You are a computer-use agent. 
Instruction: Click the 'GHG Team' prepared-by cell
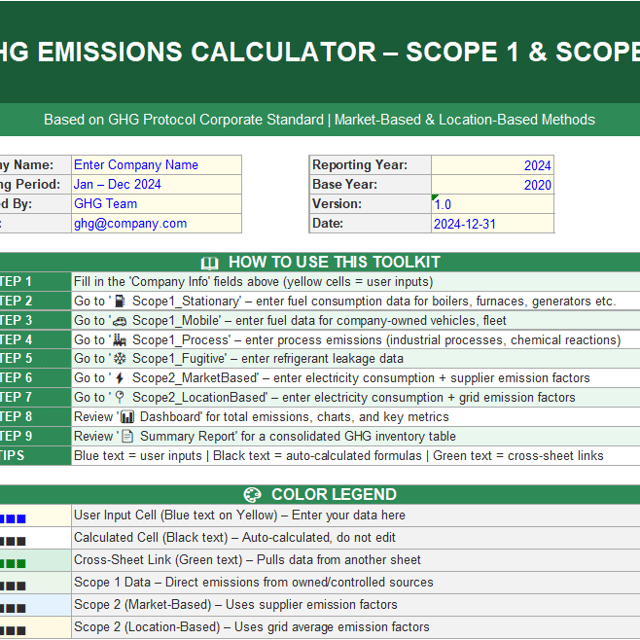[x=156, y=204]
